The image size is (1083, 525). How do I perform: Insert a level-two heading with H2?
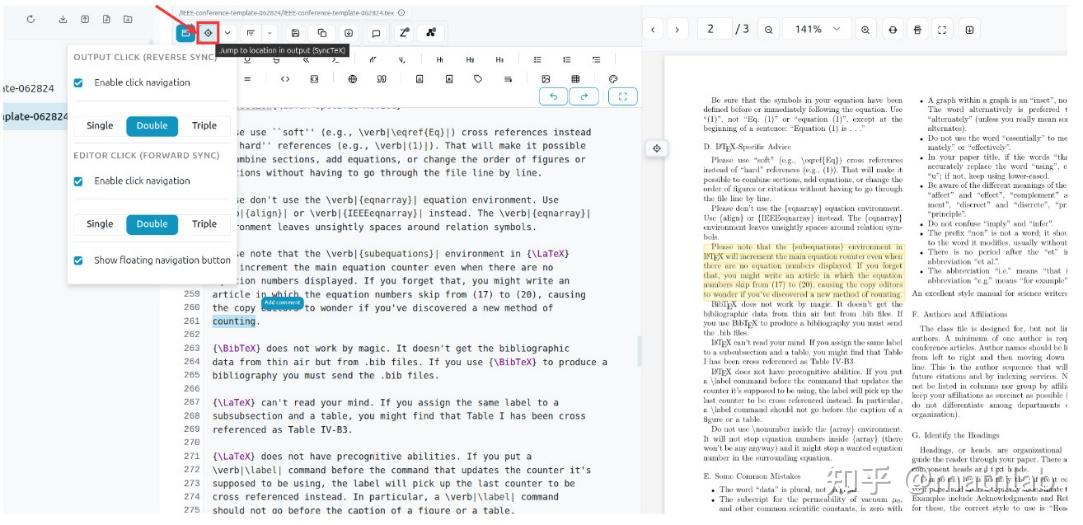tap(470, 60)
